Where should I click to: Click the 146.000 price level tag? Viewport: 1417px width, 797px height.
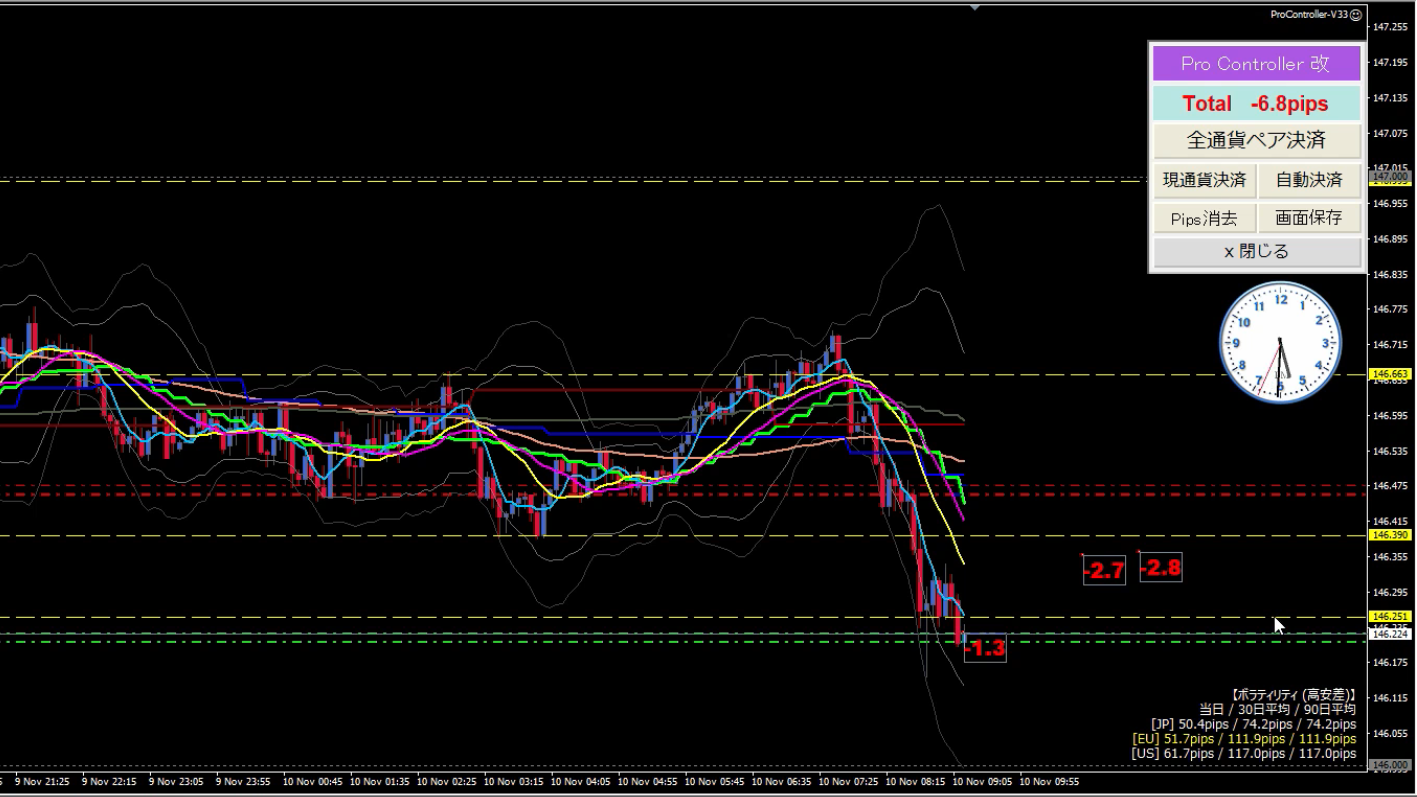1391,765
